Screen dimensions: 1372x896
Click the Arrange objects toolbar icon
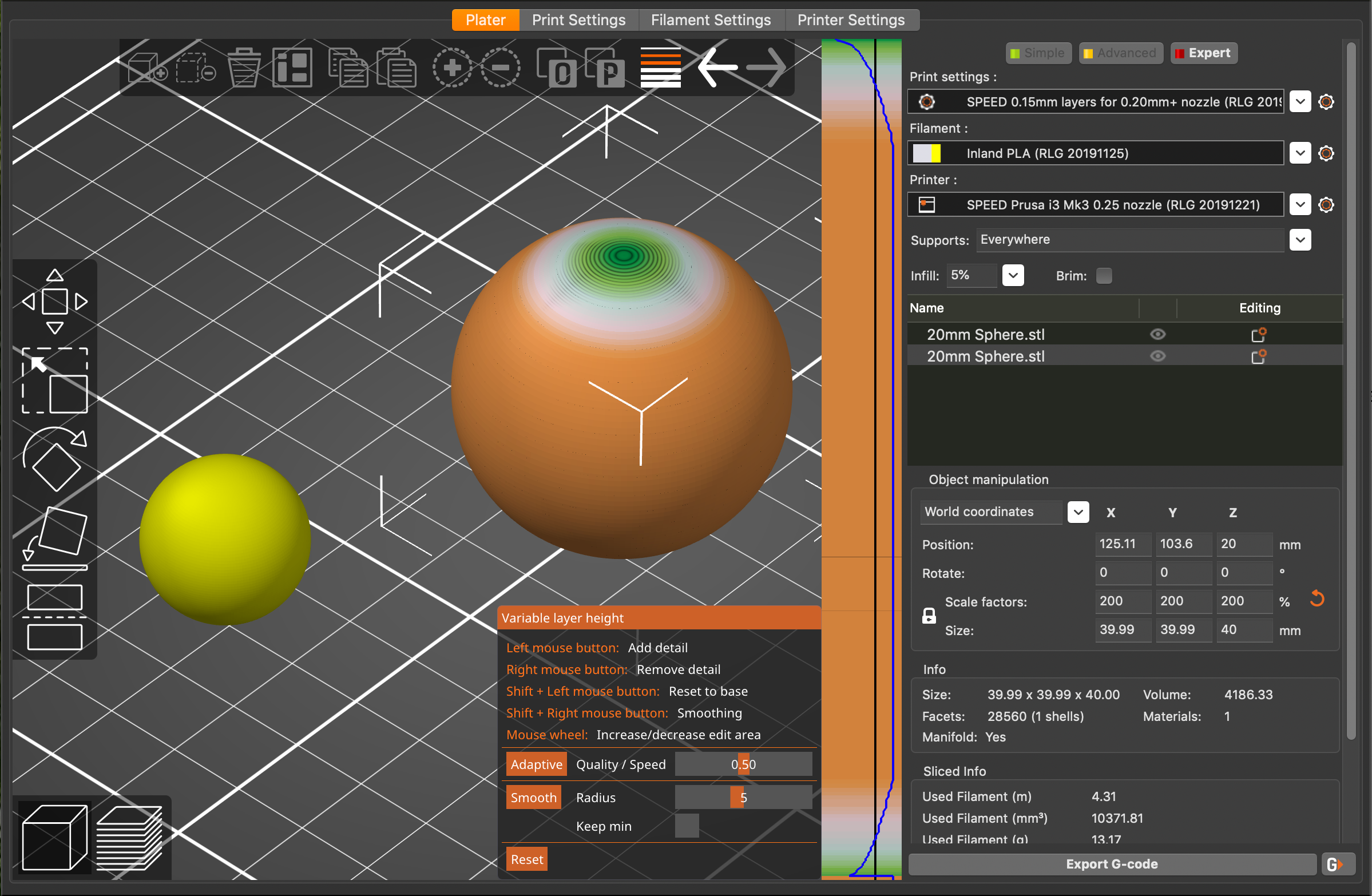pyautogui.click(x=292, y=68)
